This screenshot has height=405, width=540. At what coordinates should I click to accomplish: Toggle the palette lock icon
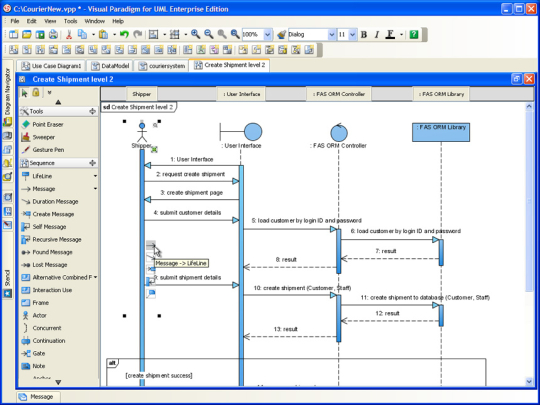point(35,92)
